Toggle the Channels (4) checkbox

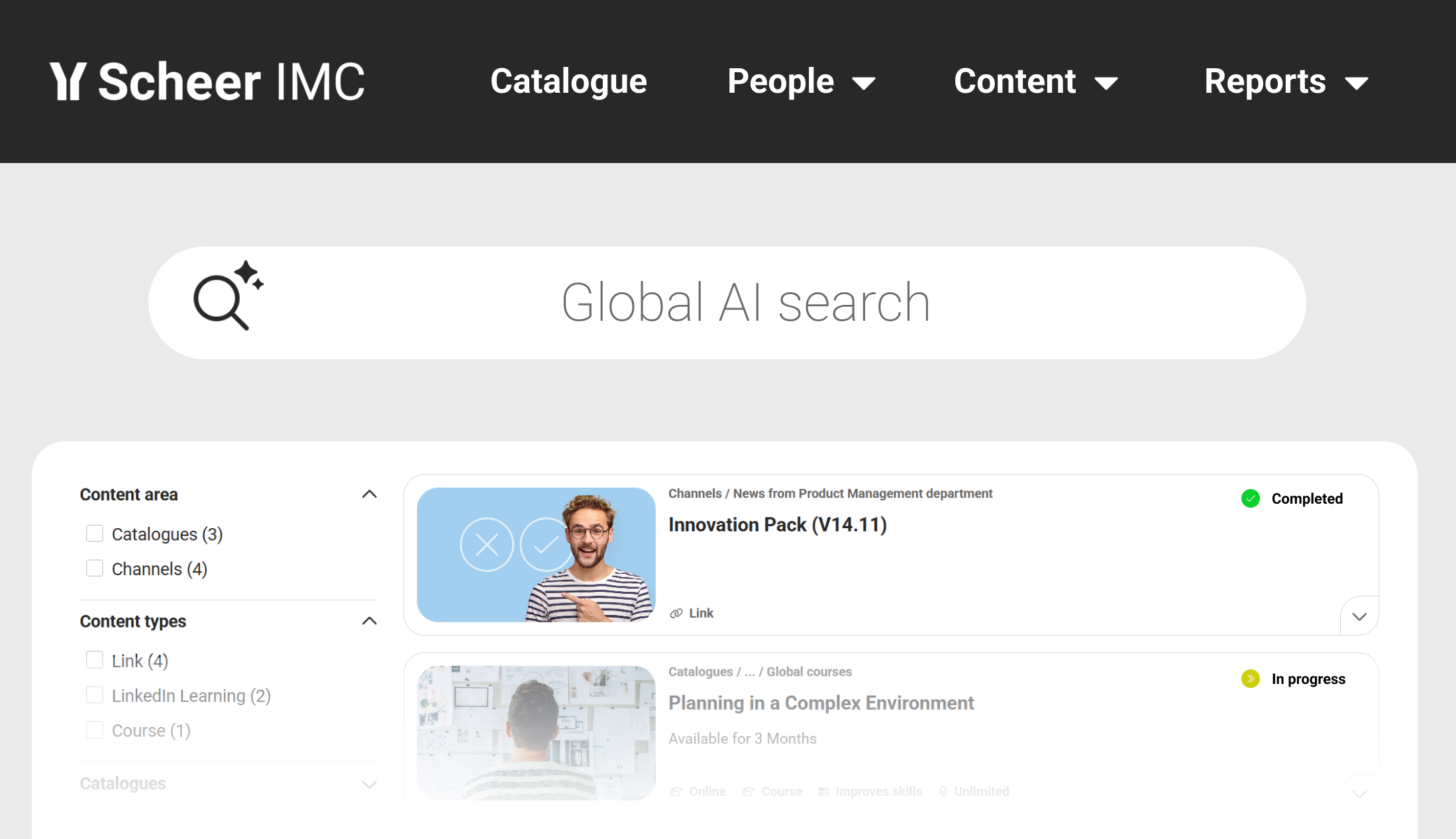[x=95, y=569]
